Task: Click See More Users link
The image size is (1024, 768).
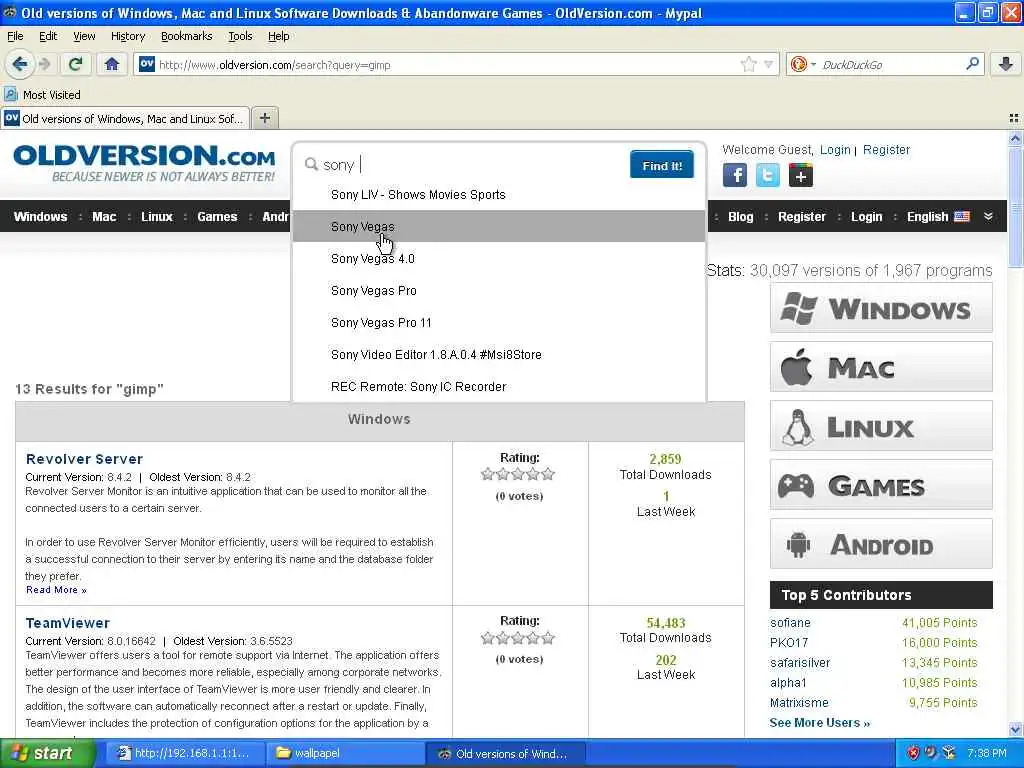Action: 820,722
